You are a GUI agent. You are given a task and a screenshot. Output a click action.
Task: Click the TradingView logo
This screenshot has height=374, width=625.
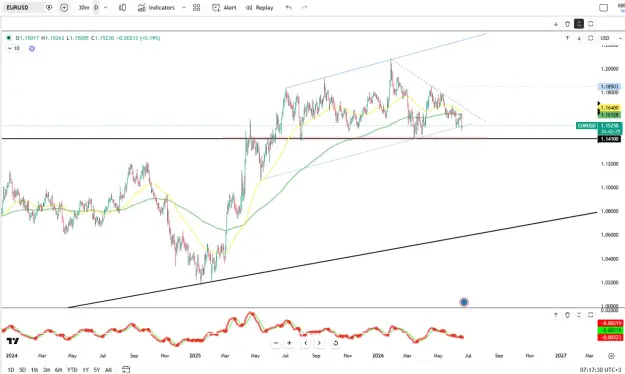13,341
